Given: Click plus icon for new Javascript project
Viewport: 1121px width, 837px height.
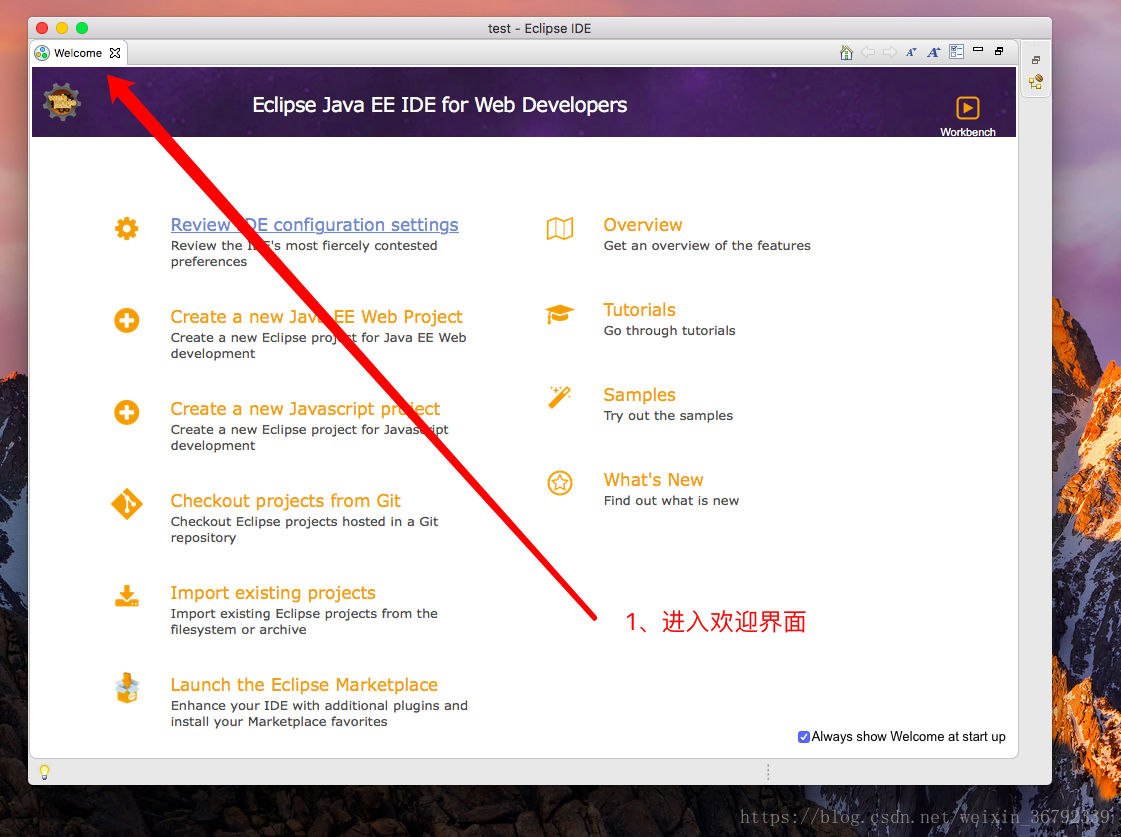Looking at the screenshot, I should coord(127,412).
